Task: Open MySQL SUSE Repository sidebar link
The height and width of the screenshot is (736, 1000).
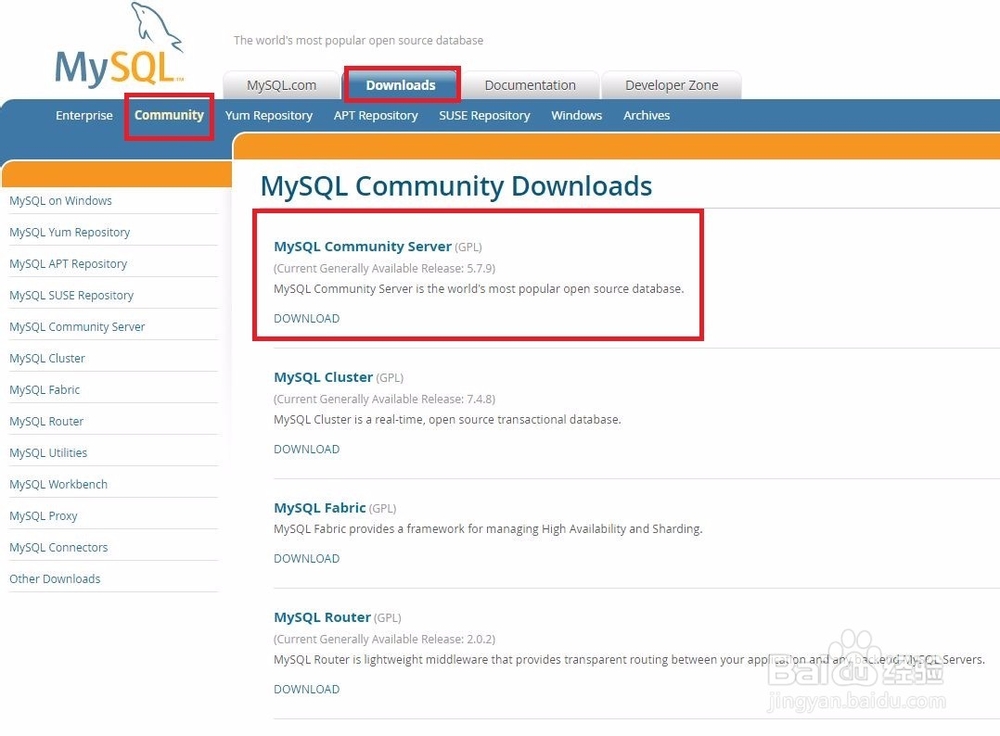Action: click(71, 295)
